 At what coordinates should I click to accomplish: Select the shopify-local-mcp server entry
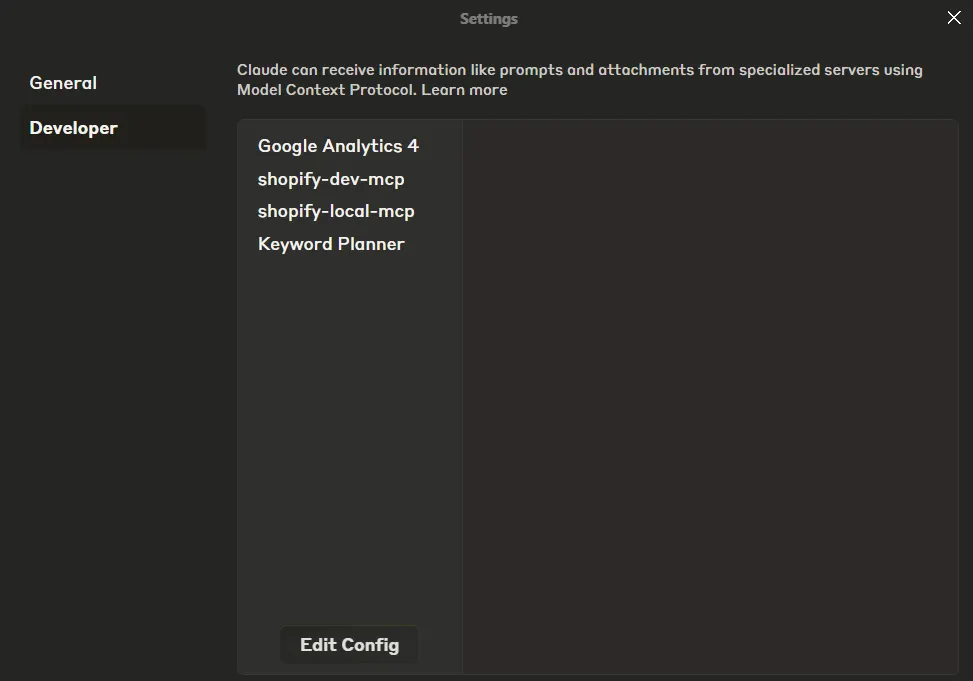(336, 211)
